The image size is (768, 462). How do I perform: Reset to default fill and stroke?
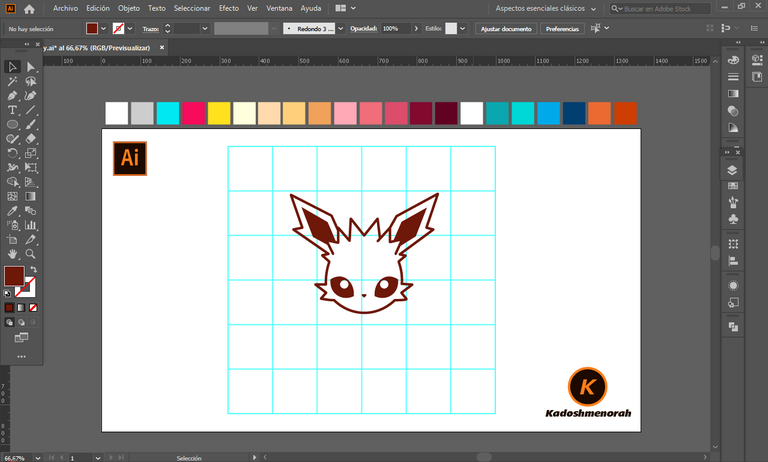tap(7, 293)
